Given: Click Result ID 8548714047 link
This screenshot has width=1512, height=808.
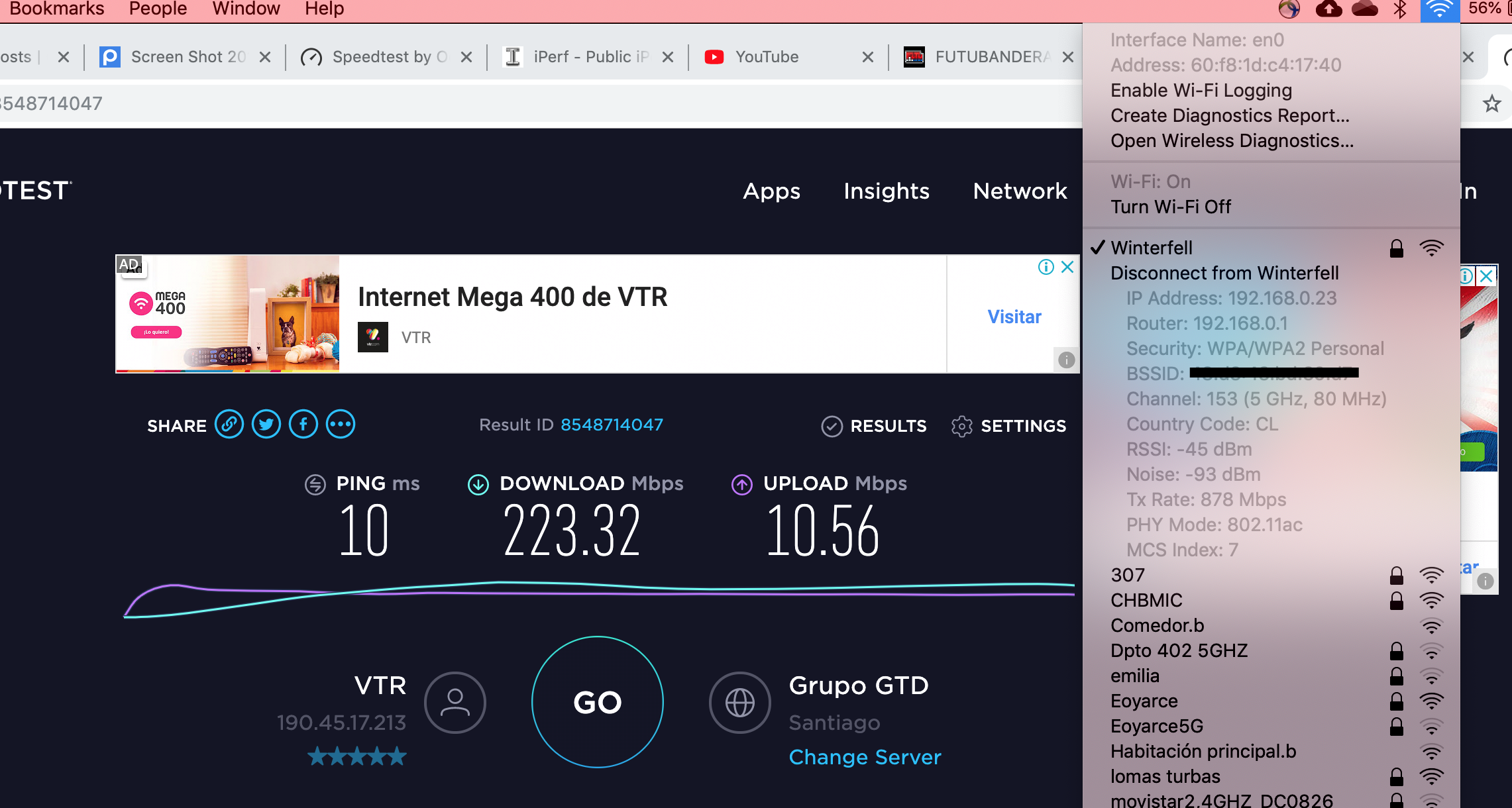Looking at the screenshot, I should 612,425.
